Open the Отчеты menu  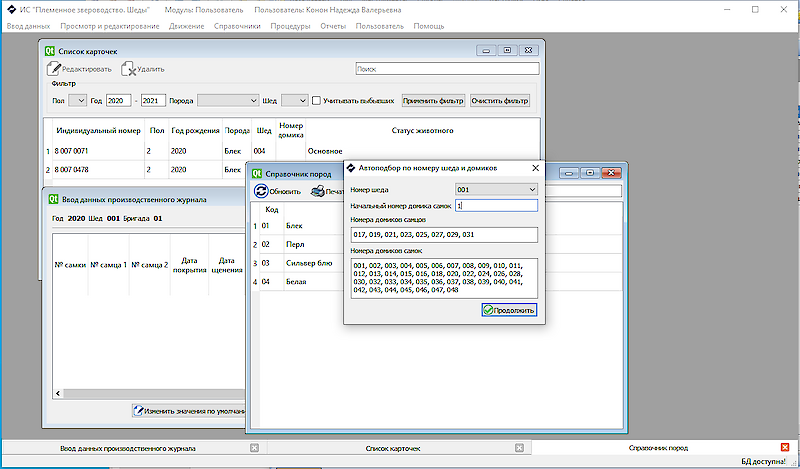pyautogui.click(x=332, y=26)
